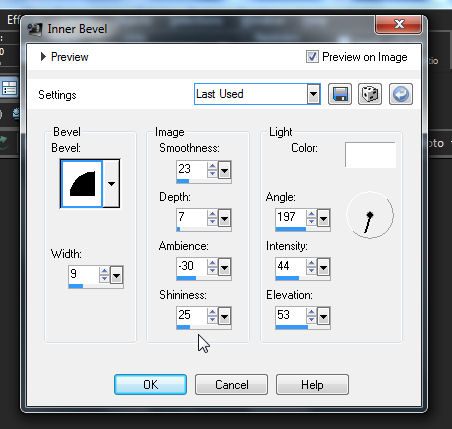Viewport: 452px width, 429px height.
Task: Click the bevel shape preview thumbnail
Action: click(82, 183)
